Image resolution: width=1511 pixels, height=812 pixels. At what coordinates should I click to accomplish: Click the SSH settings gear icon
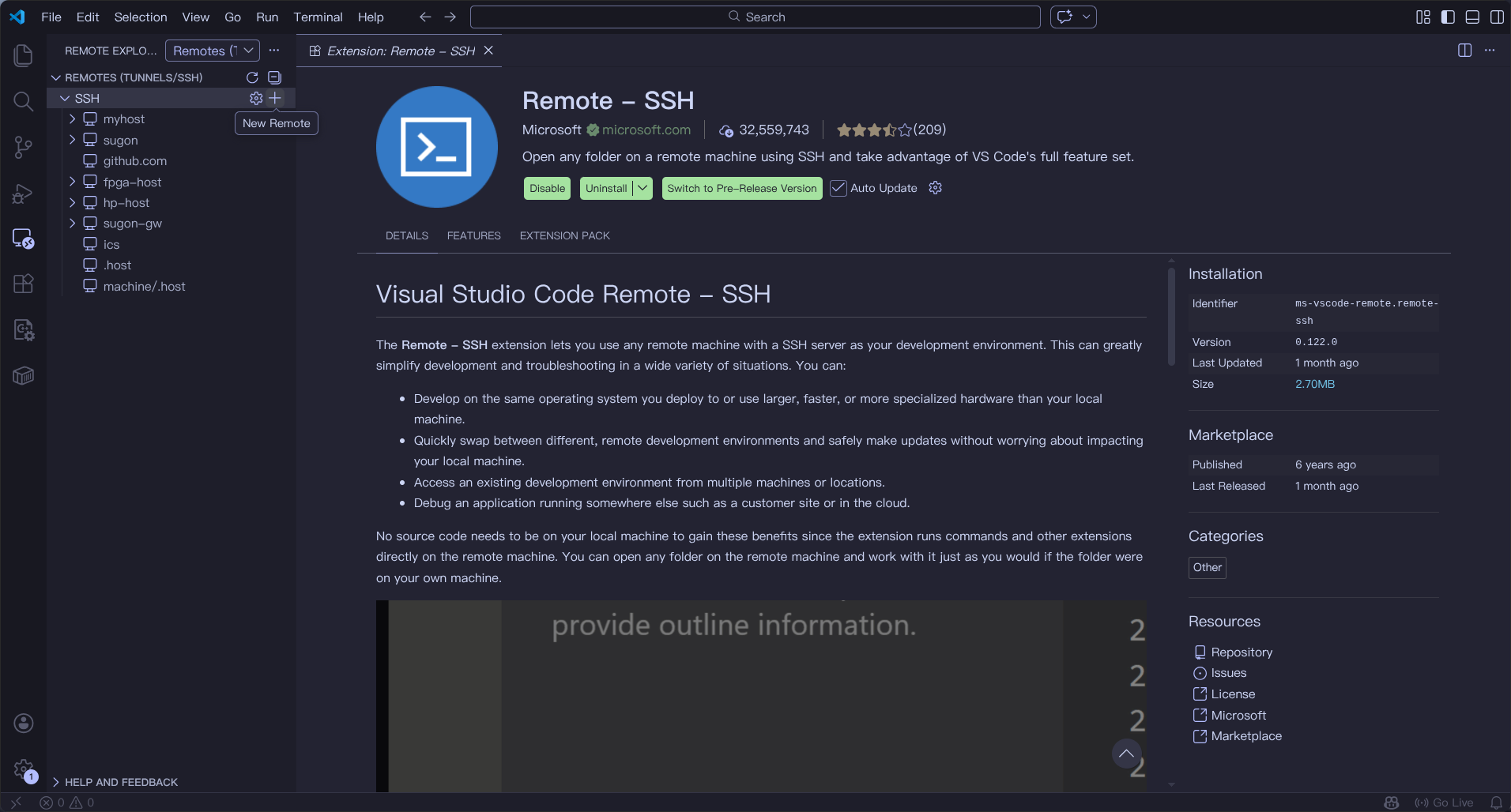[256, 98]
